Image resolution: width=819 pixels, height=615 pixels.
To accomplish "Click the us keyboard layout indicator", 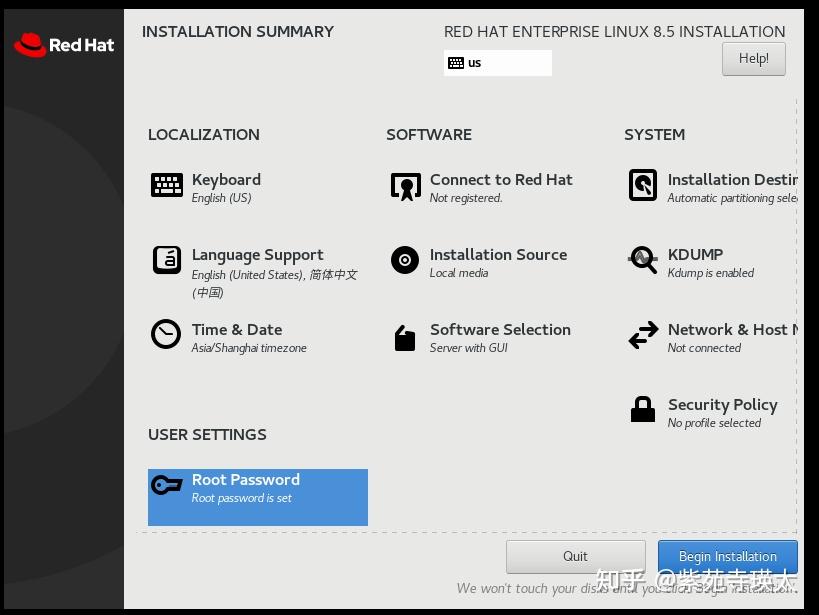I will tap(497, 62).
